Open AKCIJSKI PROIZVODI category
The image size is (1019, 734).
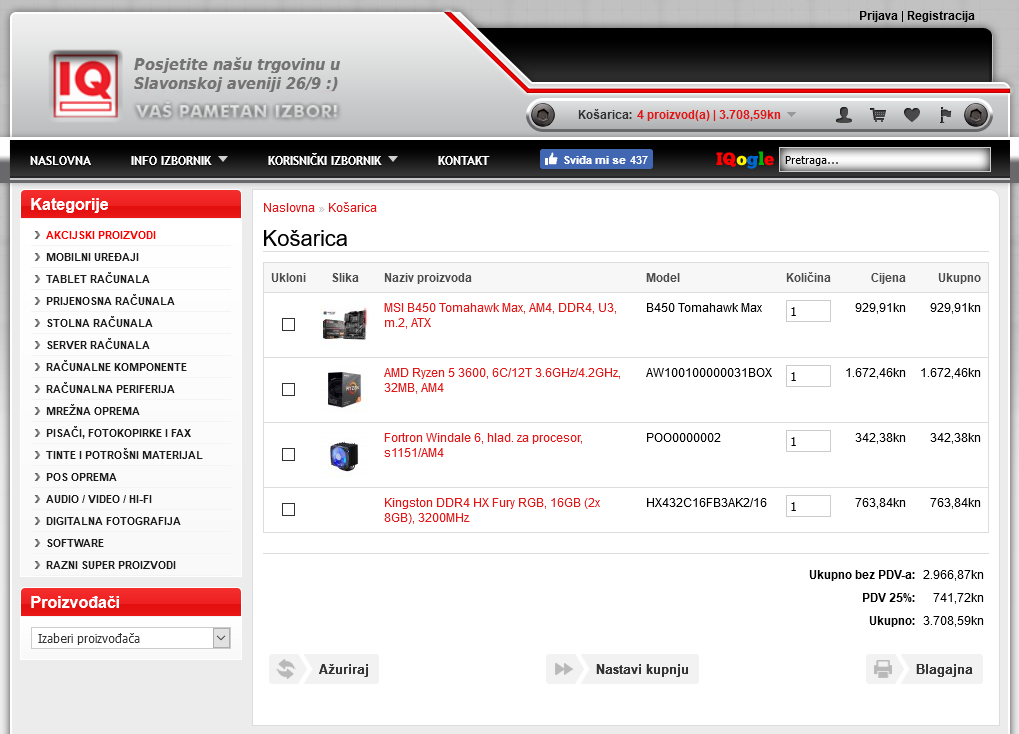pyautogui.click(x=101, y=235)
